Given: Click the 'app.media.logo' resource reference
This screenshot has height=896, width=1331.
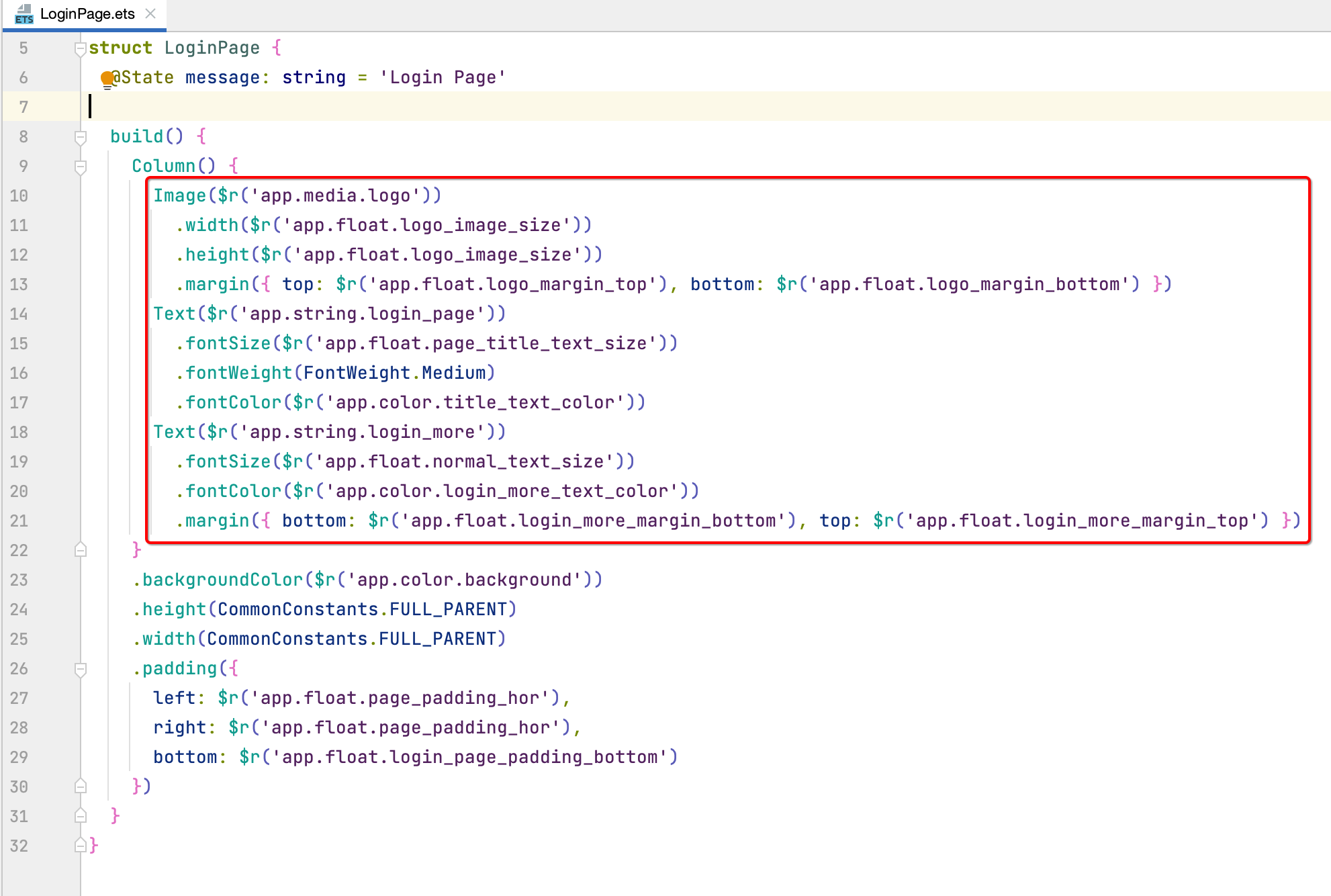Looking at the screenshot, I should click(335, 196).
